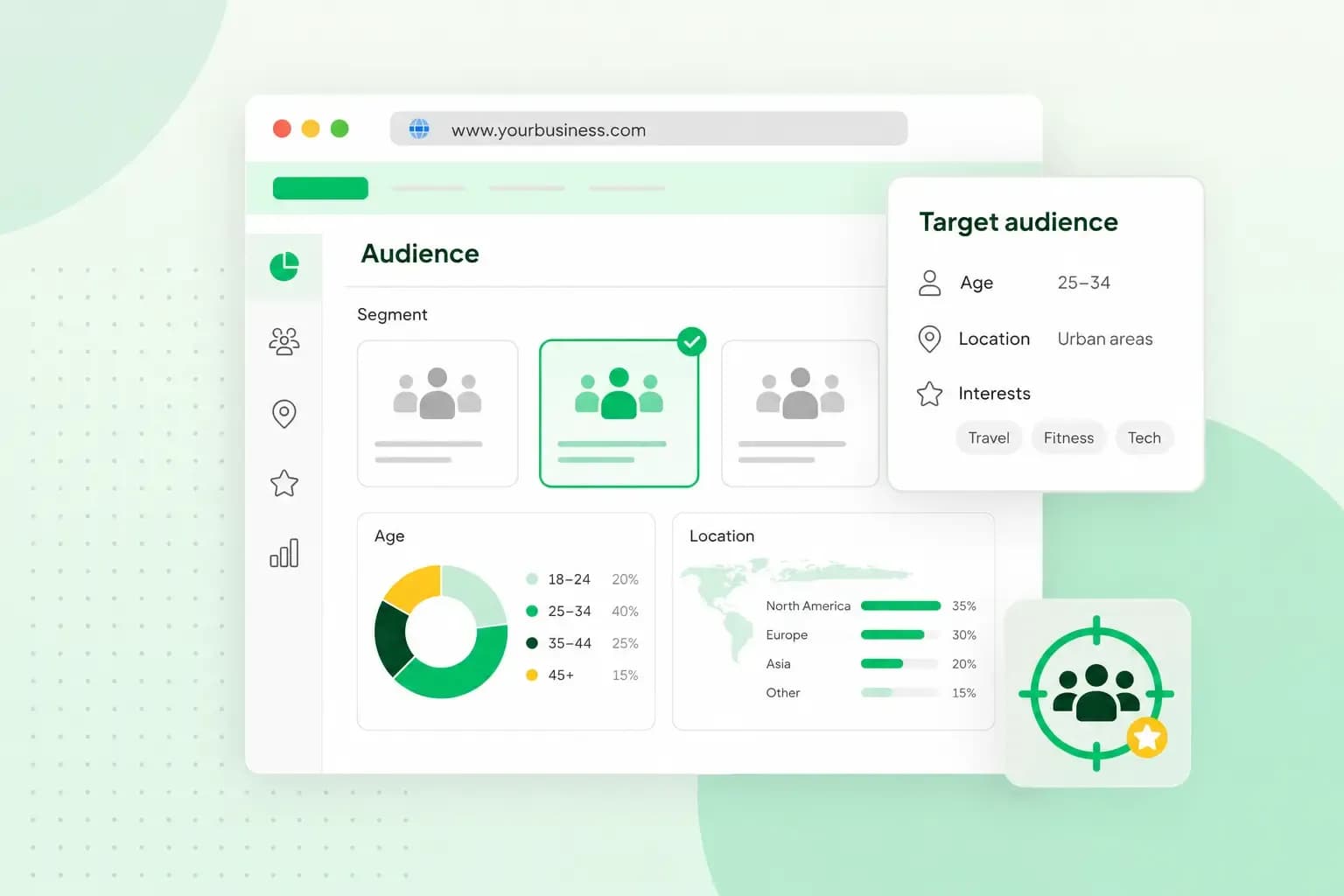Click the 30% location percentage

point(963,634)
